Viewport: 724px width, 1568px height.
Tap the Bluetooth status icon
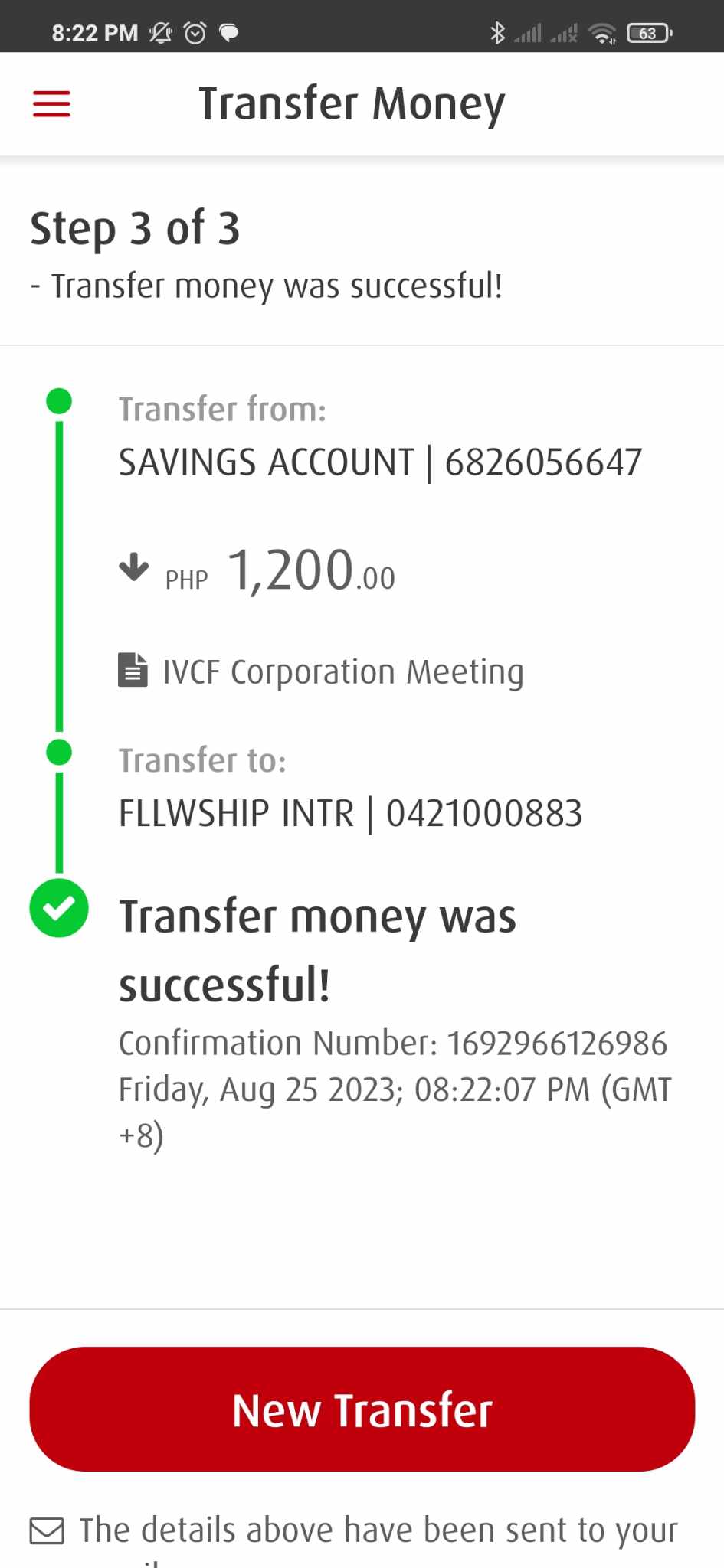tap(497, 33)
